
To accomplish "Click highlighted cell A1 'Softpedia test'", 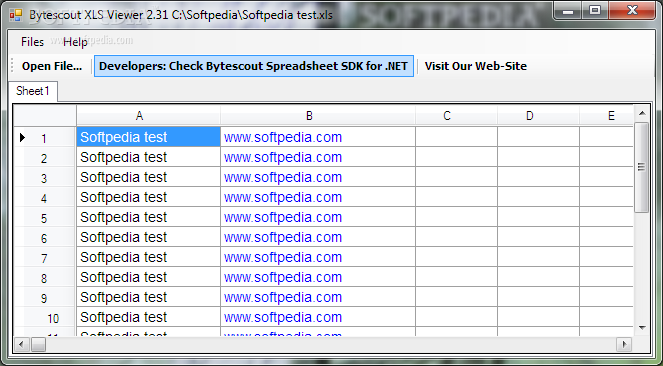I will click(148, 137).
